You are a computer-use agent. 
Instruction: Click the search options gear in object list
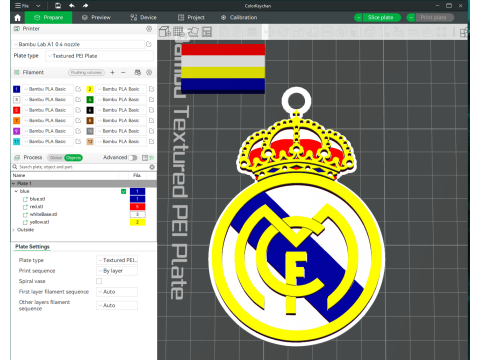tap(152, 167)
